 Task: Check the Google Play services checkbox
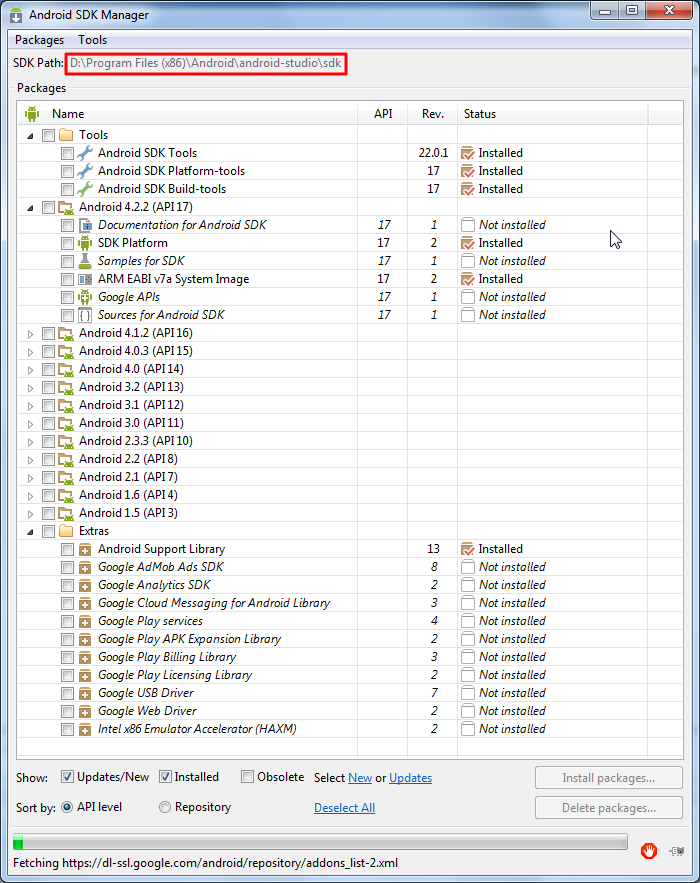tap(68, 622)
